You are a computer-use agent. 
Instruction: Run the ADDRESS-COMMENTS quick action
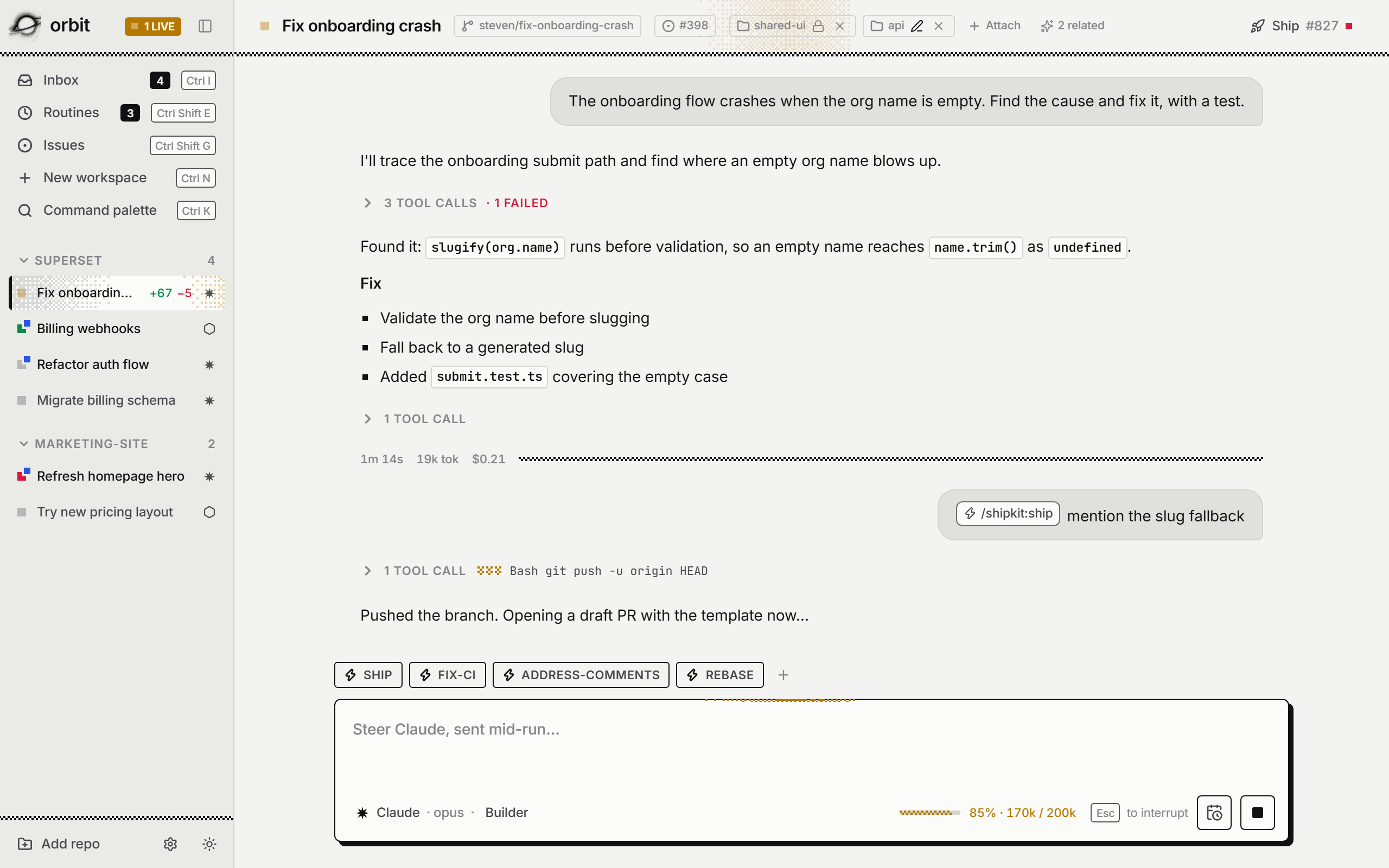(581, 674)
